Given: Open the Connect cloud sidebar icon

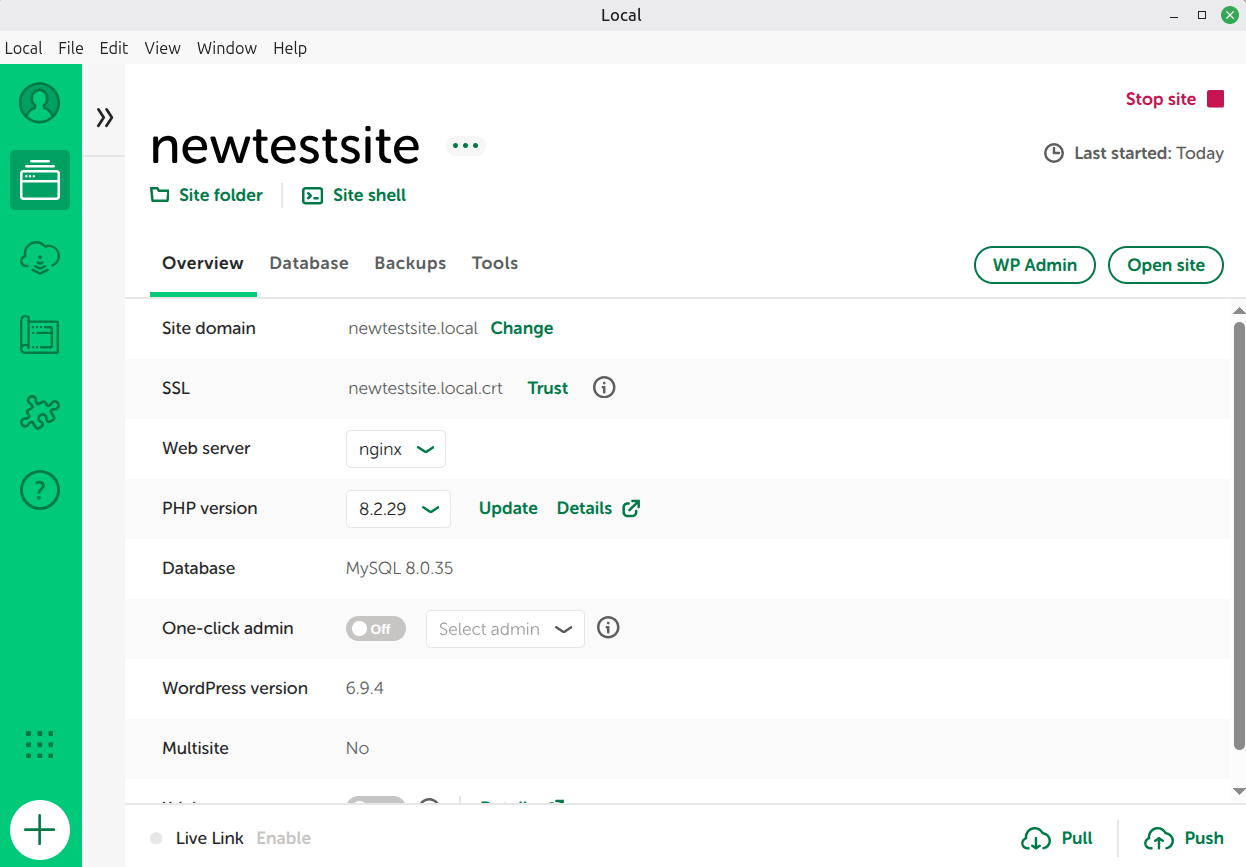Looking at the screenshot, I should pos(40,258).
